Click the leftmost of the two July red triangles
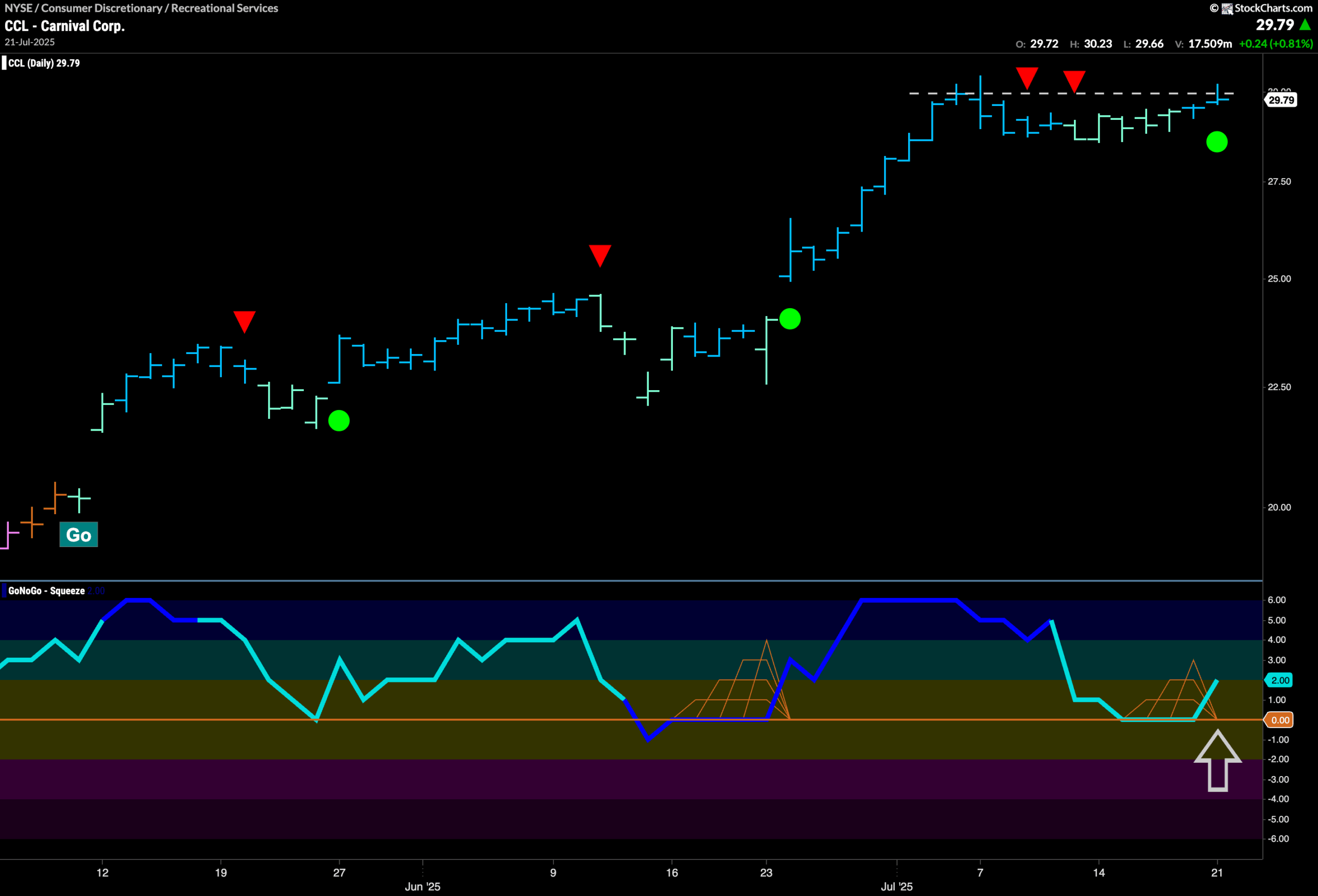 coord(1027,78)
